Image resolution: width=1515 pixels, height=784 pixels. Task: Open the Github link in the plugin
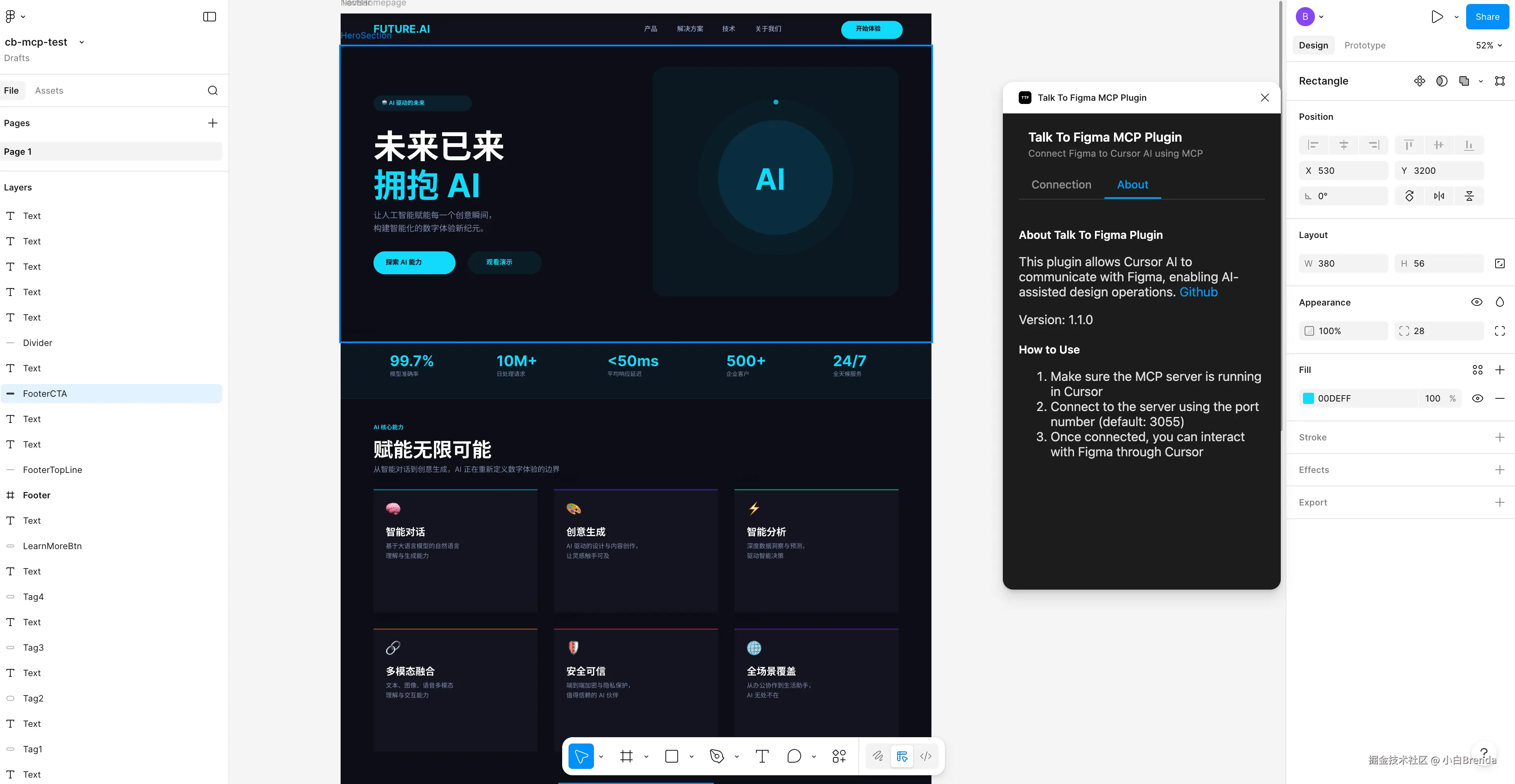pyautogui.click(x=1198, y=292)
